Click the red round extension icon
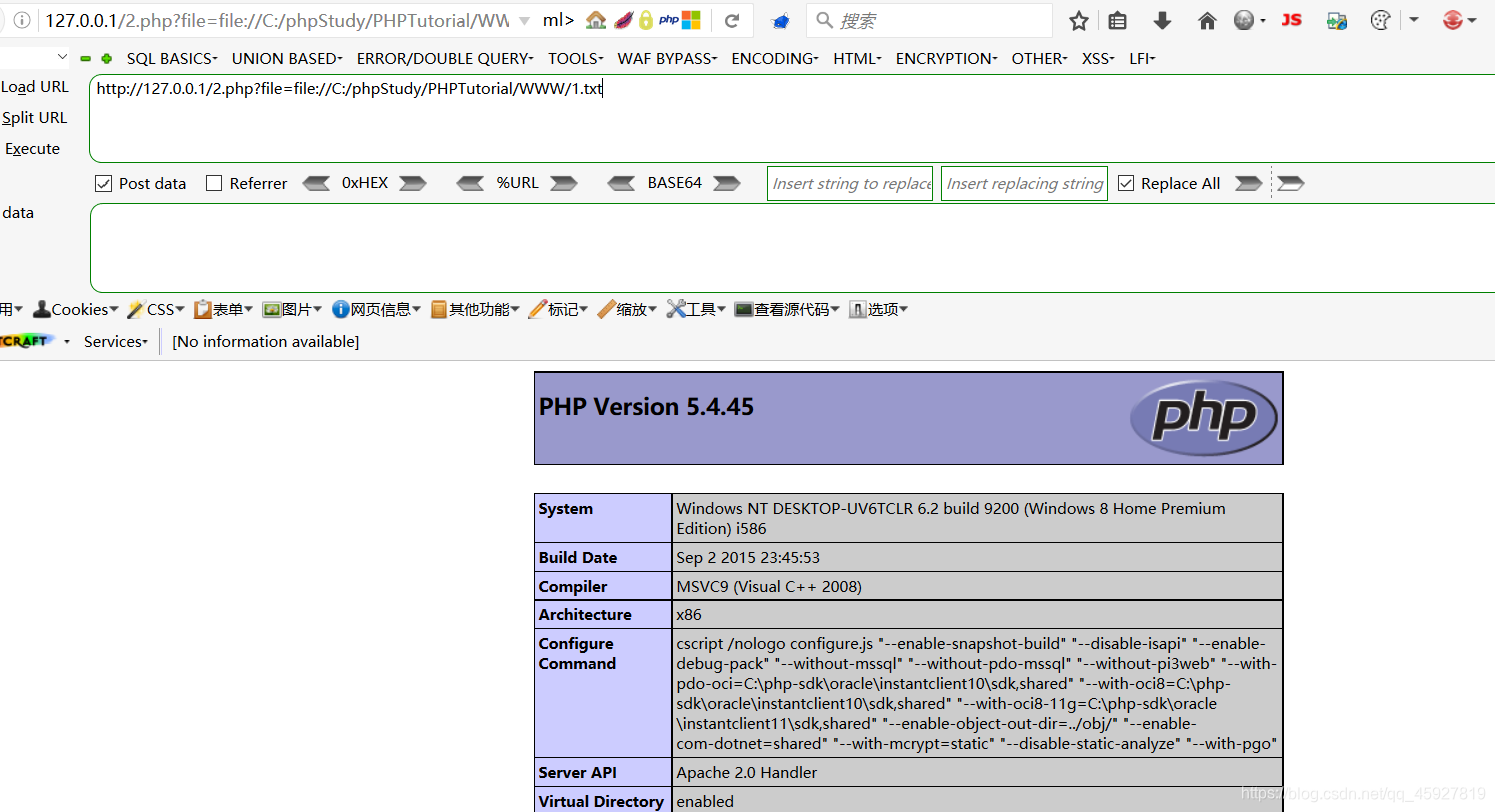This screenshot has height=812, width=1495. click(1453, 20)
